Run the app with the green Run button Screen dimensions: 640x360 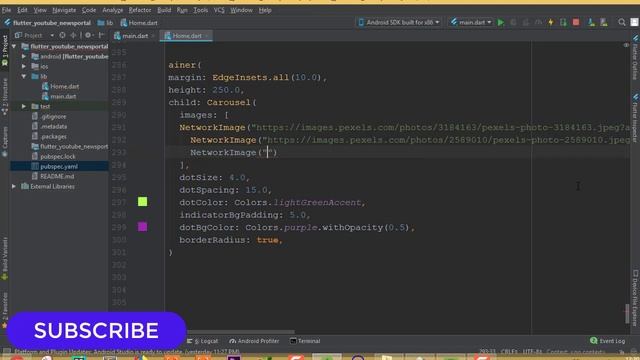pos(501,22)
